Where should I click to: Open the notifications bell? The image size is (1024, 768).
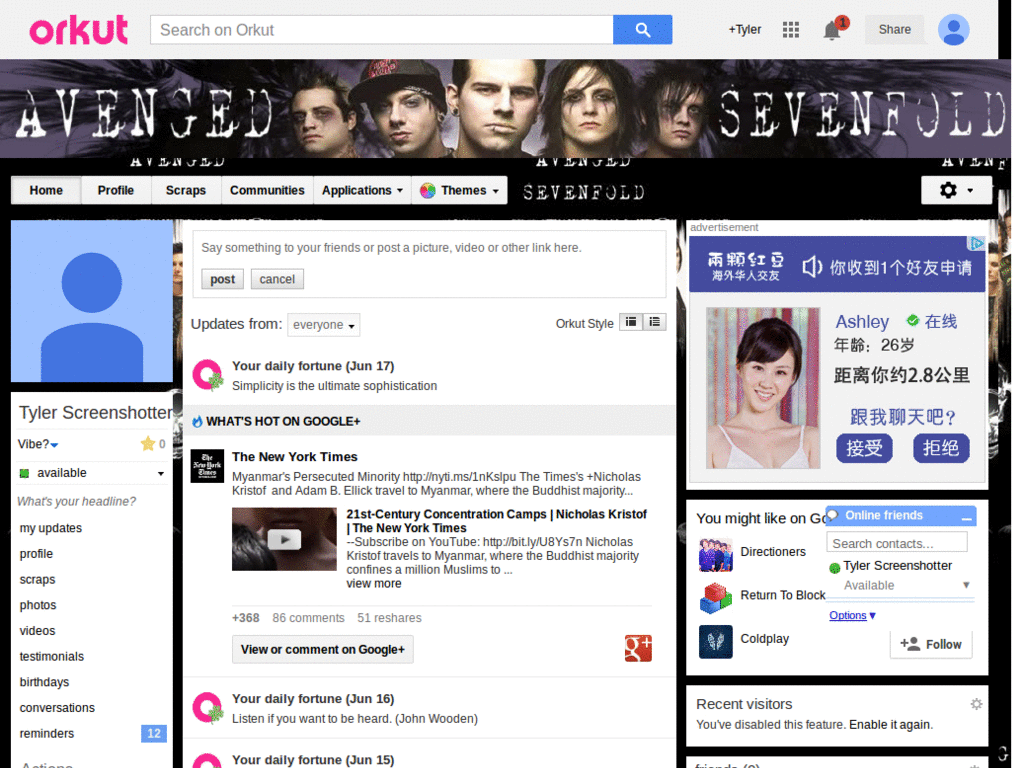831,30
